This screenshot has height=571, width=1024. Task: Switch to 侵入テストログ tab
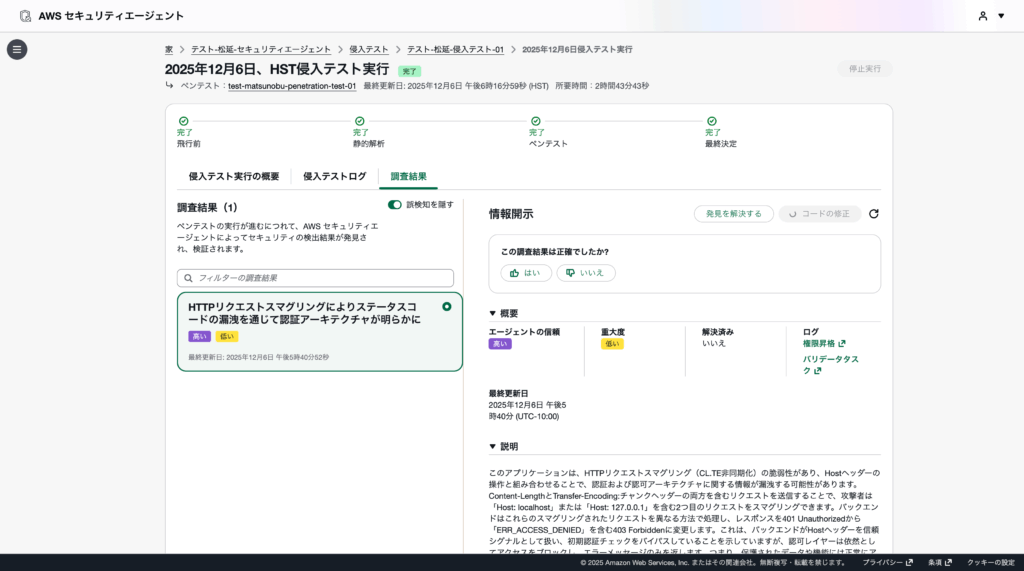click(334, 176)
